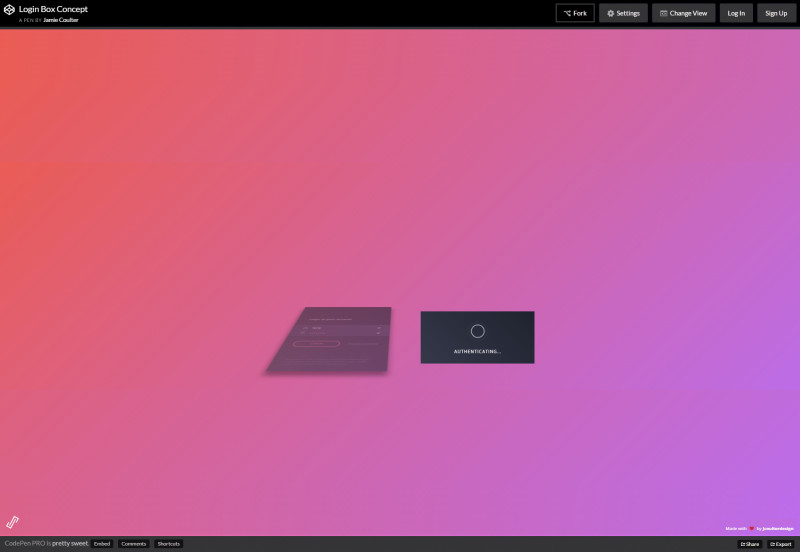
Task: Click the loading spinner circle
Action: pos(477,331)
